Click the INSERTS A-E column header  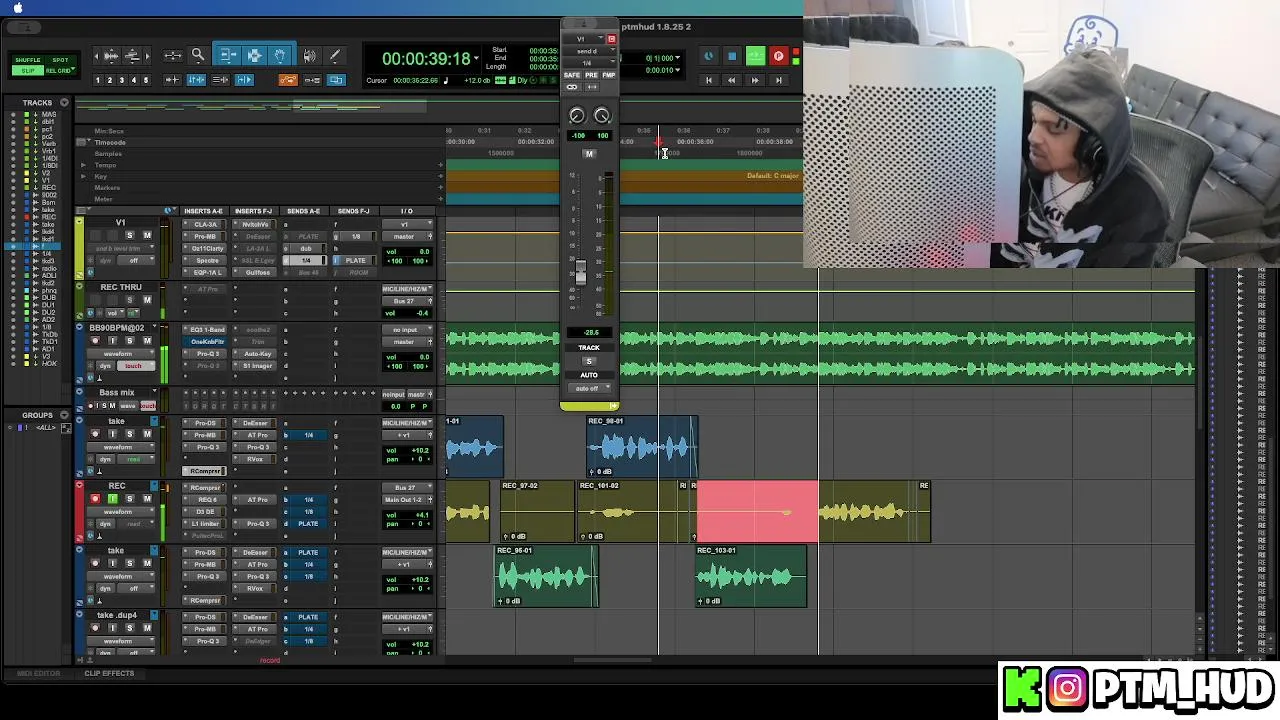point(203,211)
